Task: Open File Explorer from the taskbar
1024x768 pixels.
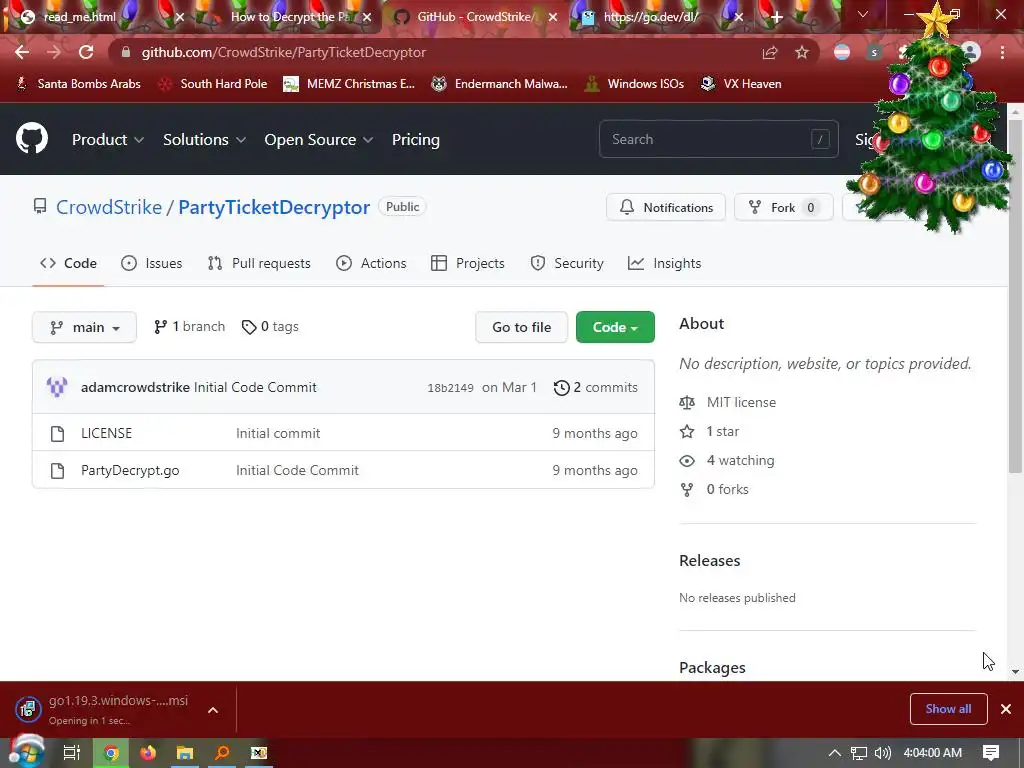Action: click(185, 753)
